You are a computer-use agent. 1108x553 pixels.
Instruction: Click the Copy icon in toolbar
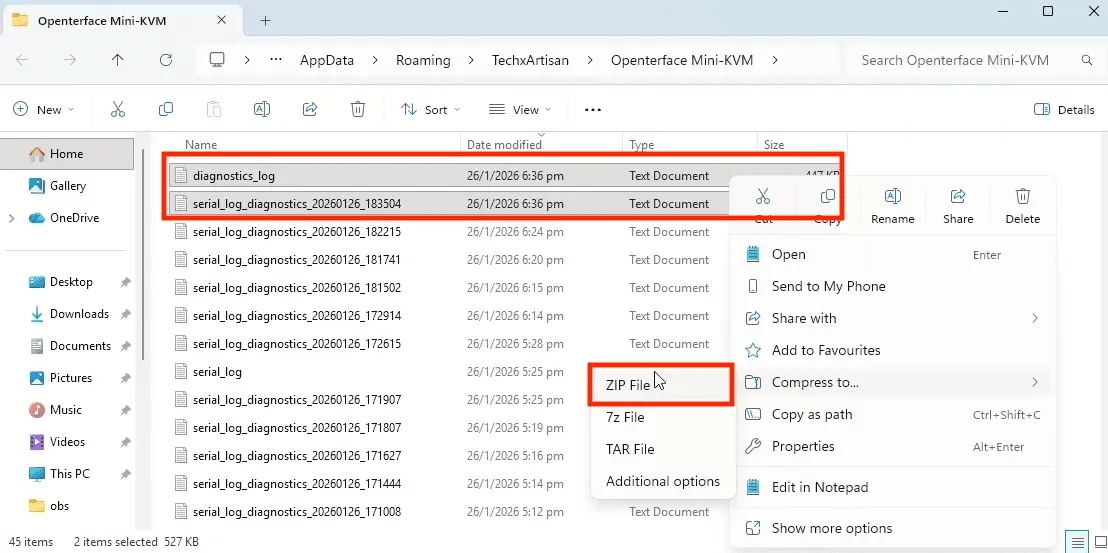[166, 109]
